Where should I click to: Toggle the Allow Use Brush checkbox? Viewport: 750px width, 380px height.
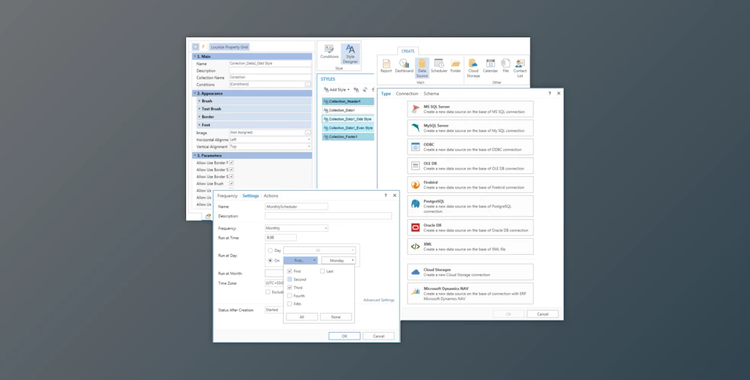pos(231,183)
